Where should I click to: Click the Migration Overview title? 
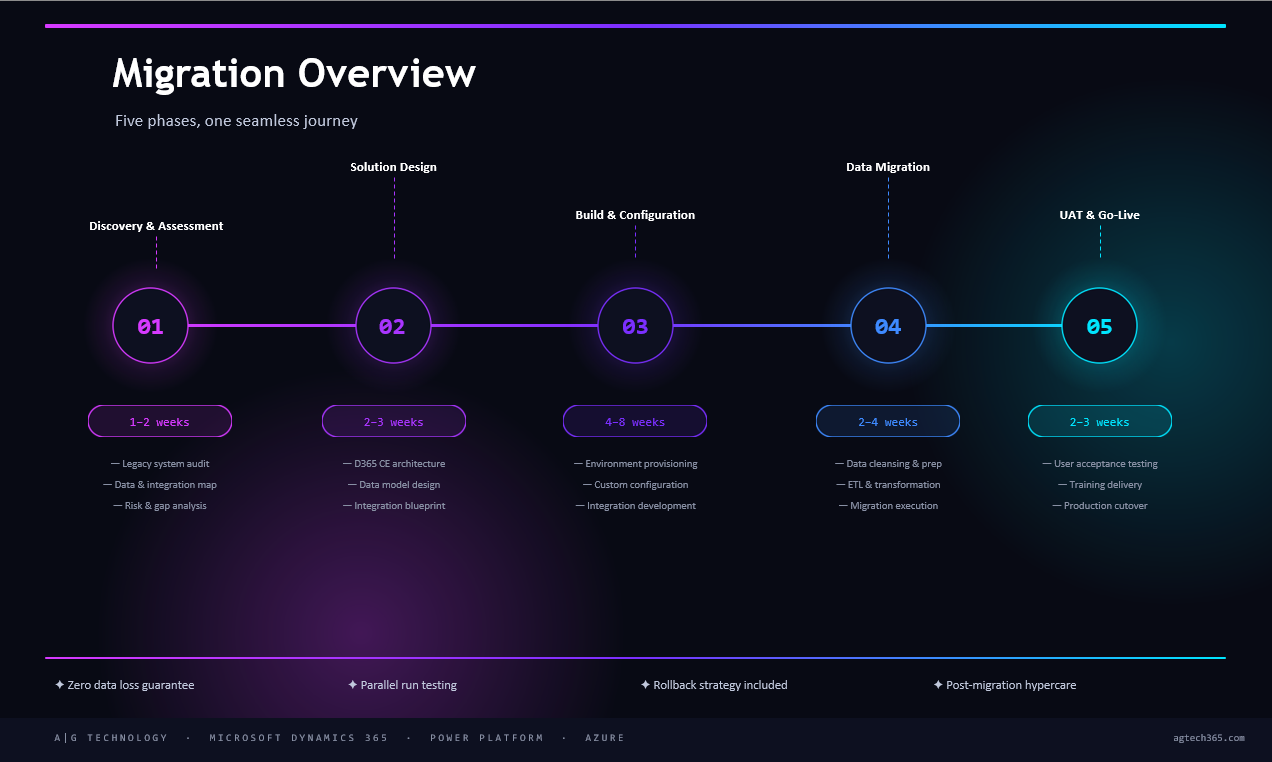point(294,74)
